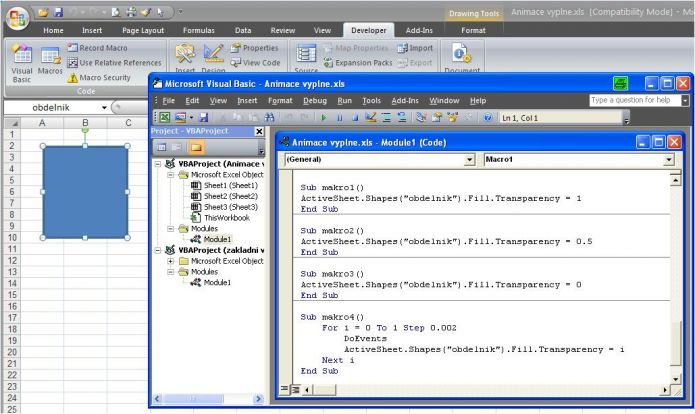Open the VBA Tools menu
695x414 pixels.
coord(371,101)
